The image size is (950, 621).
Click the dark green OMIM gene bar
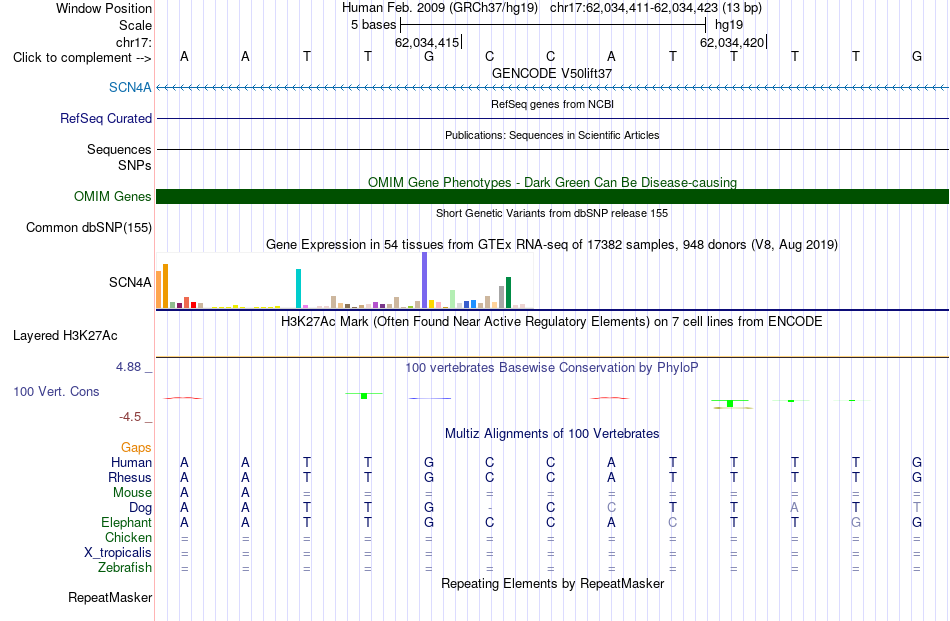(x=552, y=196)
